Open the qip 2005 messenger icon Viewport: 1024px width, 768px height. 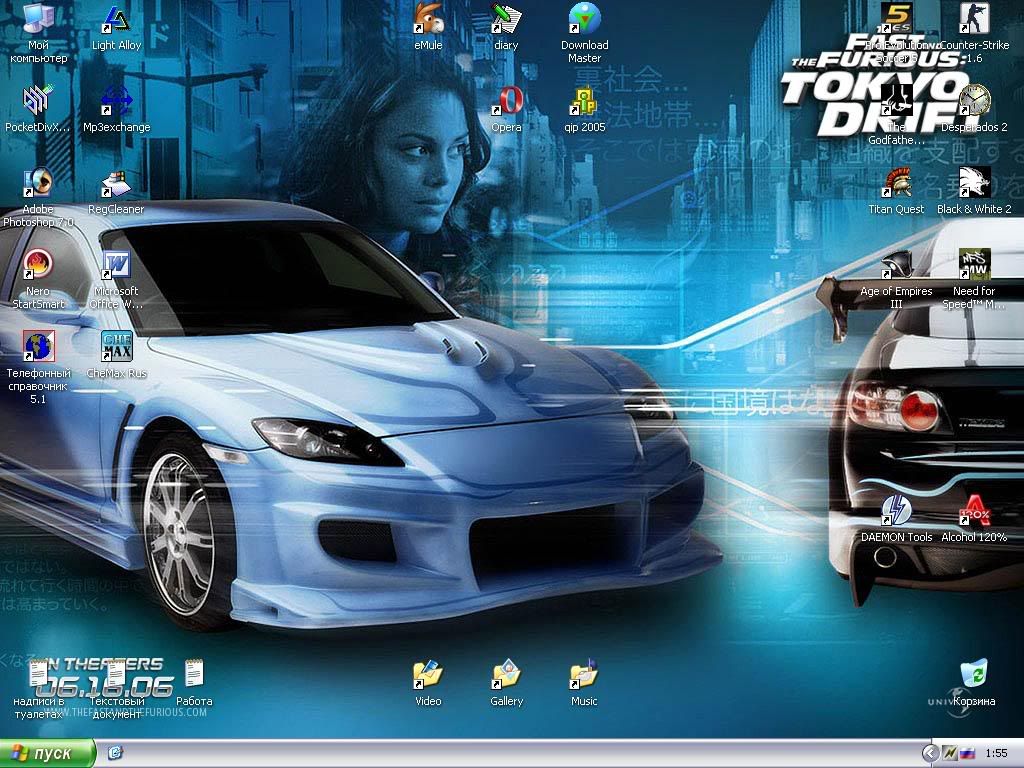(x=584, y=101)
